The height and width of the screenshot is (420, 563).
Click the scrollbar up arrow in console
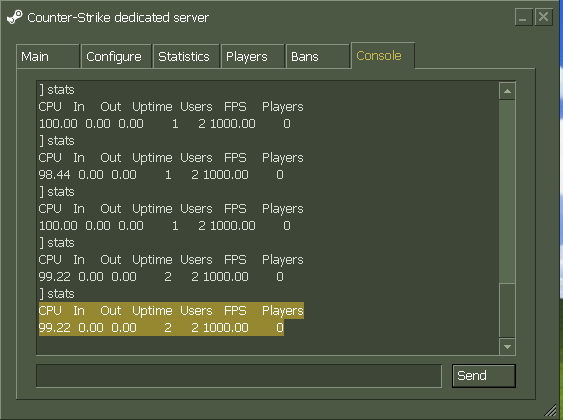[507, 91]
